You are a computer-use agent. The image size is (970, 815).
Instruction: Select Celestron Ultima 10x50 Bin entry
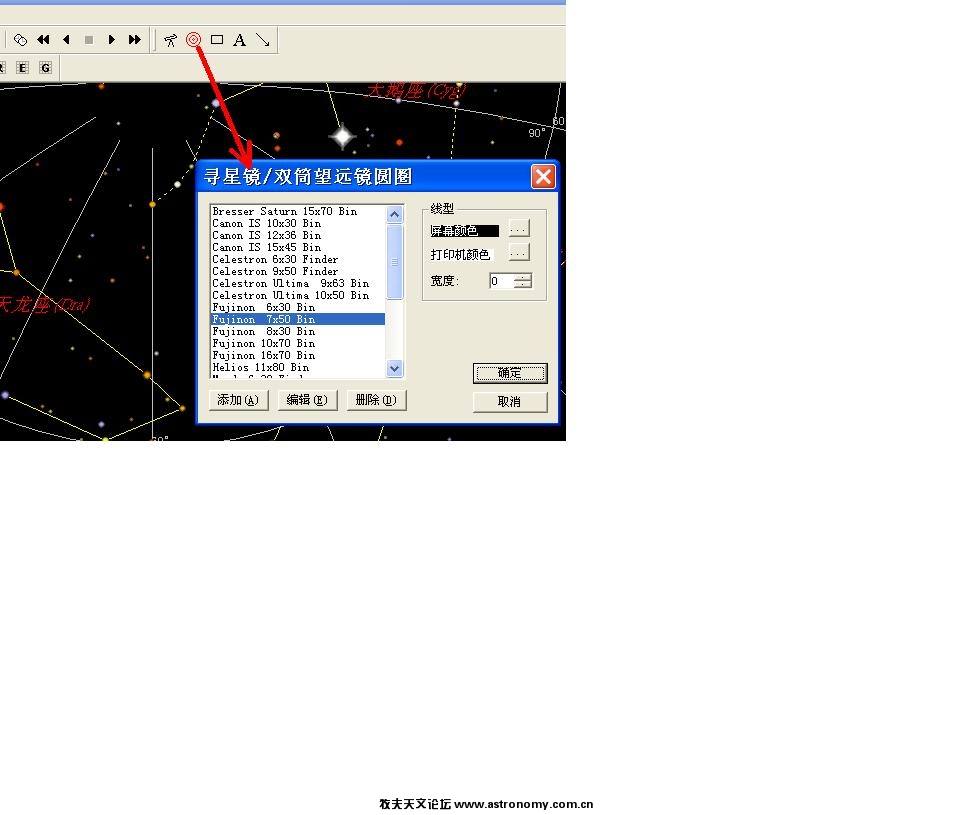click(298, 295)
